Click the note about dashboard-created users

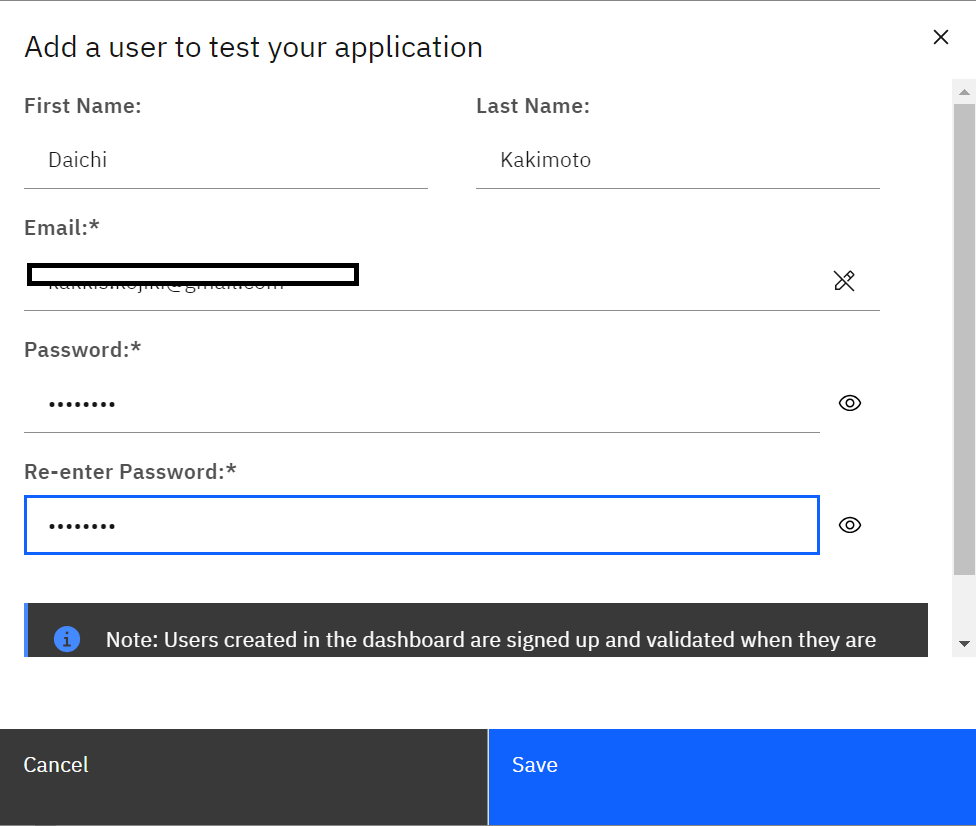[x=490, y=639]
